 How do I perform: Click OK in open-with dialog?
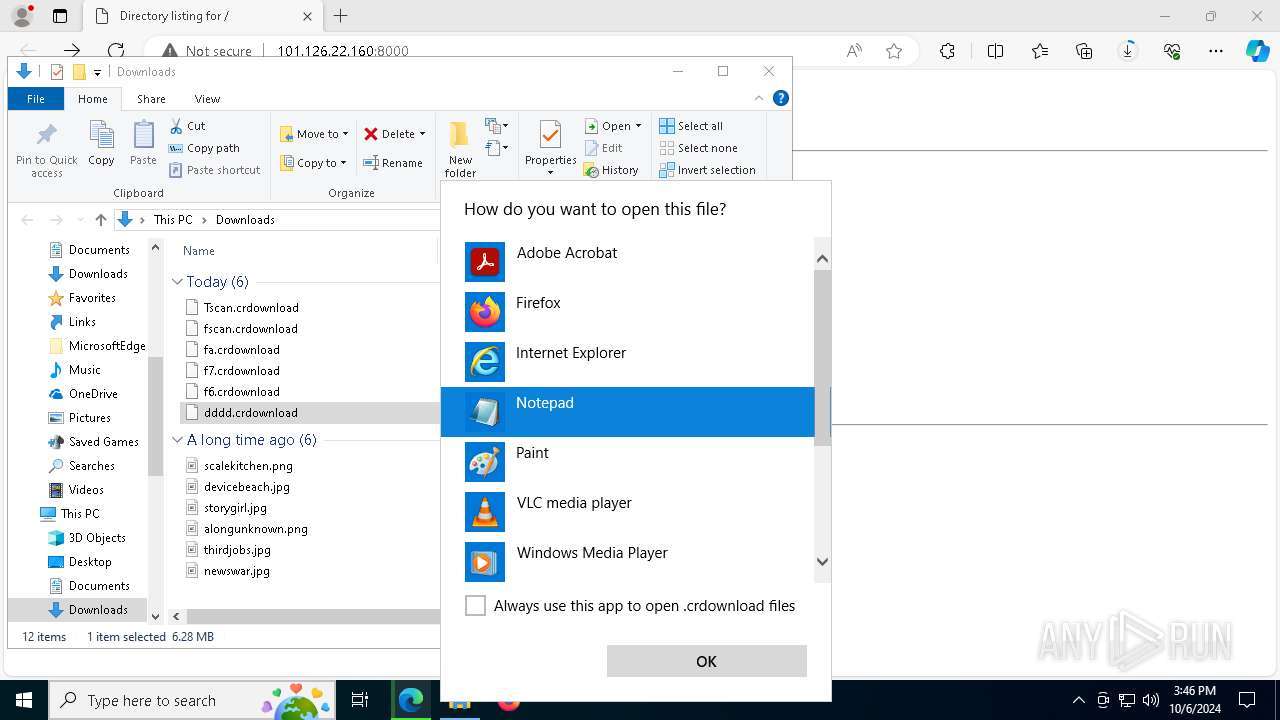706,661
